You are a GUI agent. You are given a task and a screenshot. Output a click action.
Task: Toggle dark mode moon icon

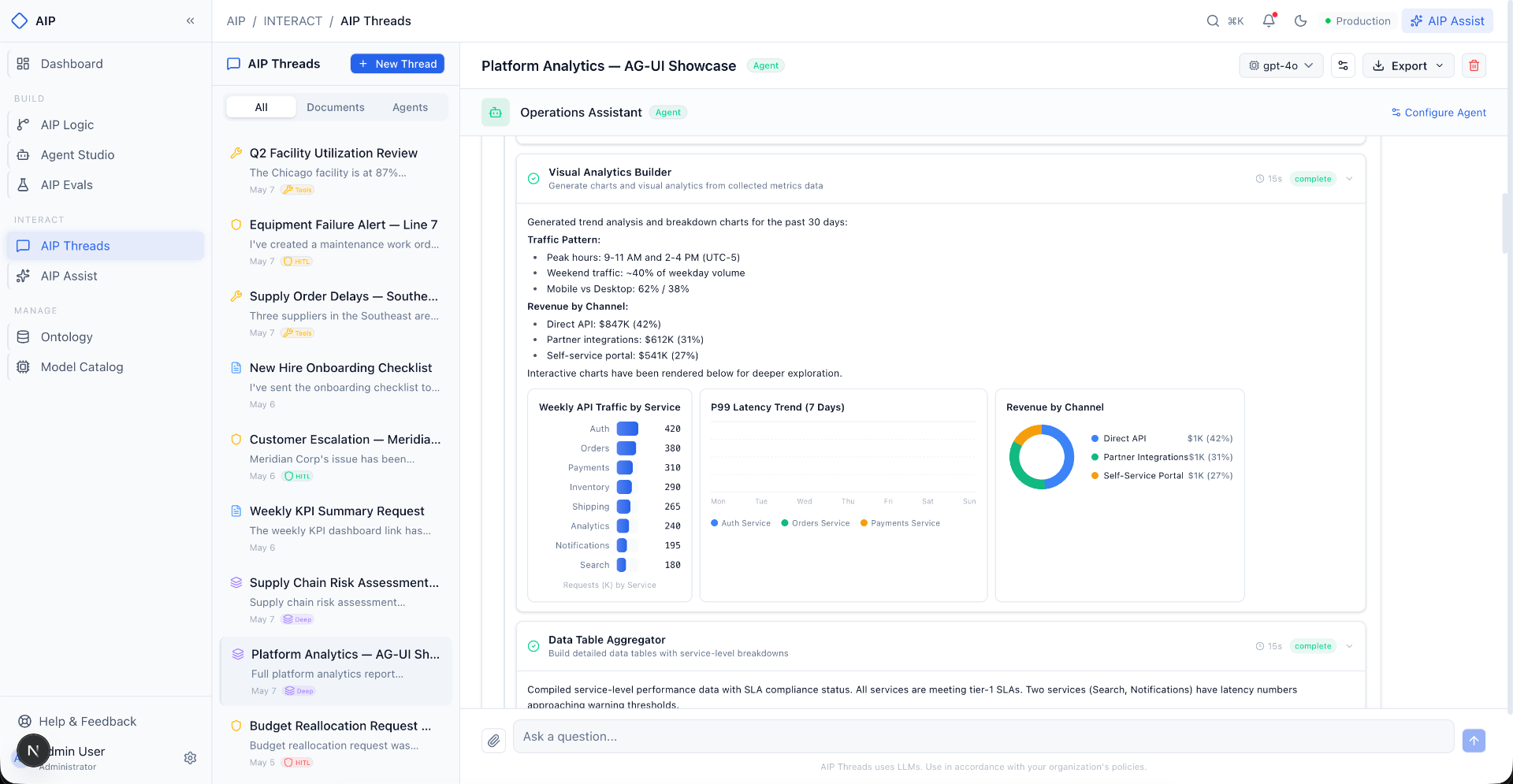pyautogui.click(x=1301, y=21)
